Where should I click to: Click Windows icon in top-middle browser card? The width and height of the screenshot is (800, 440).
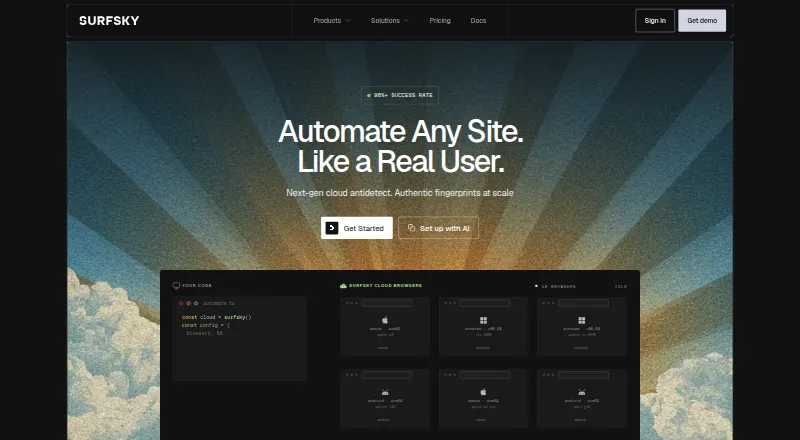tap(483, 320)
